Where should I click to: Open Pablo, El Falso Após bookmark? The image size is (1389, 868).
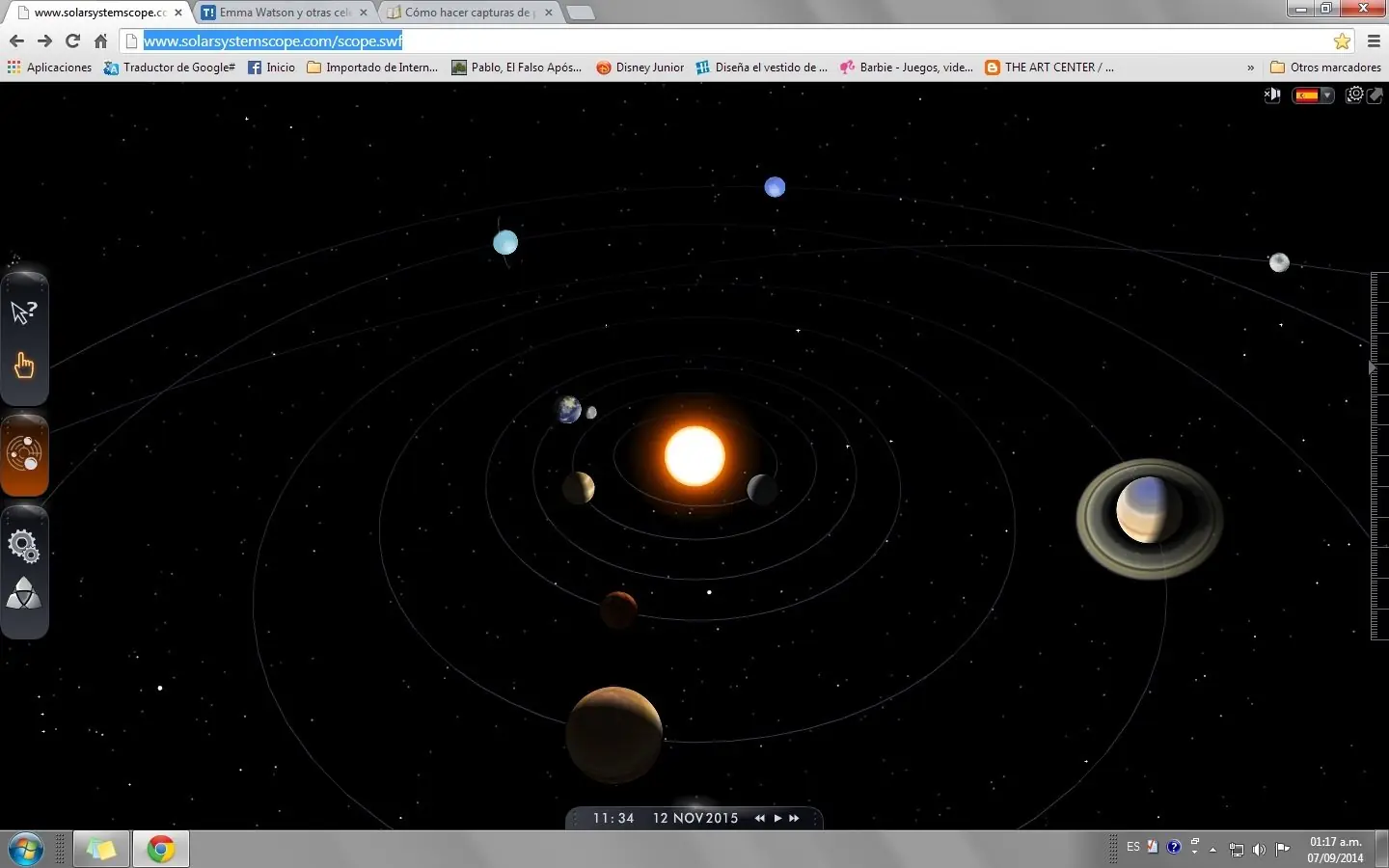coord(517,68)
